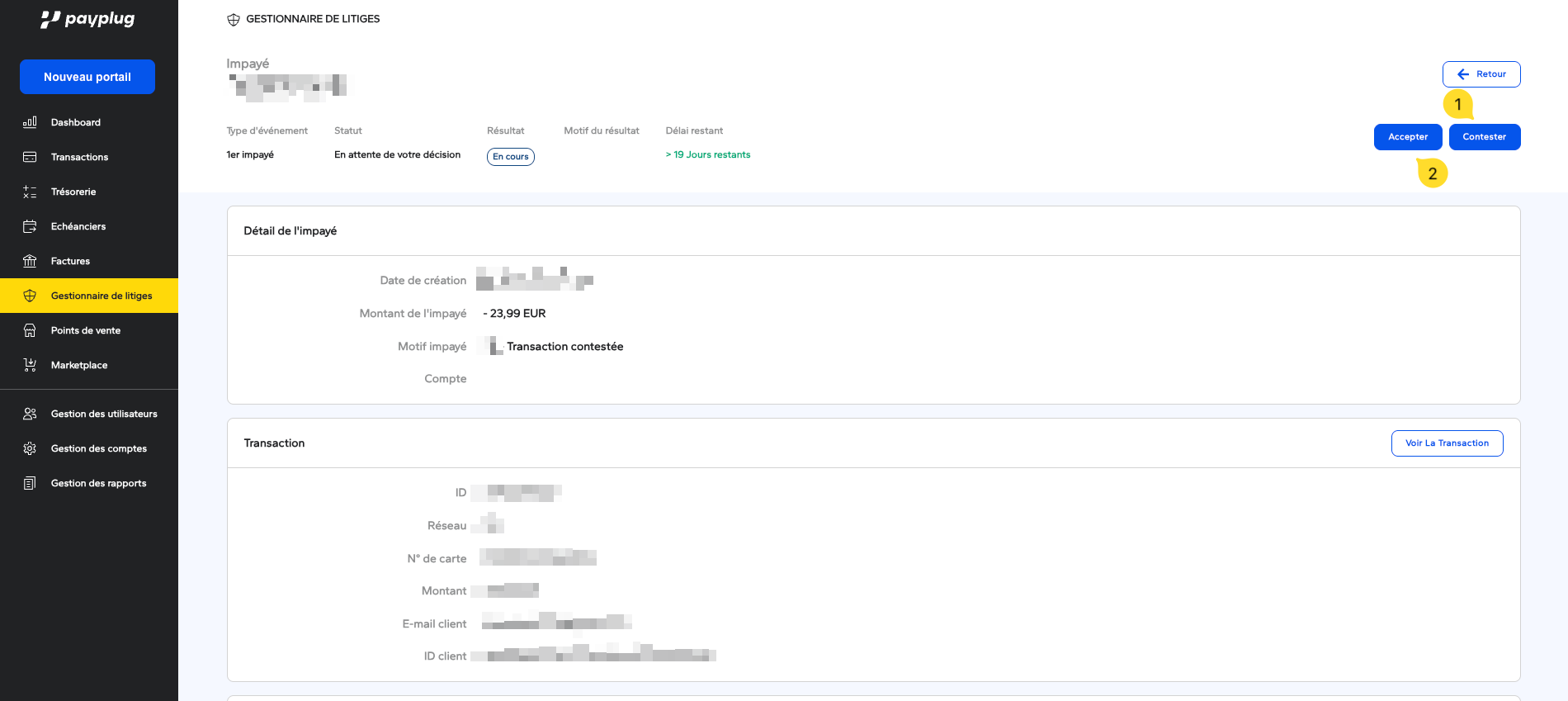Image resolution: width=1568 pixels, height=701 pixels.
Task: Click the Gestion des utilisateurs people icon
Action: 30,414
